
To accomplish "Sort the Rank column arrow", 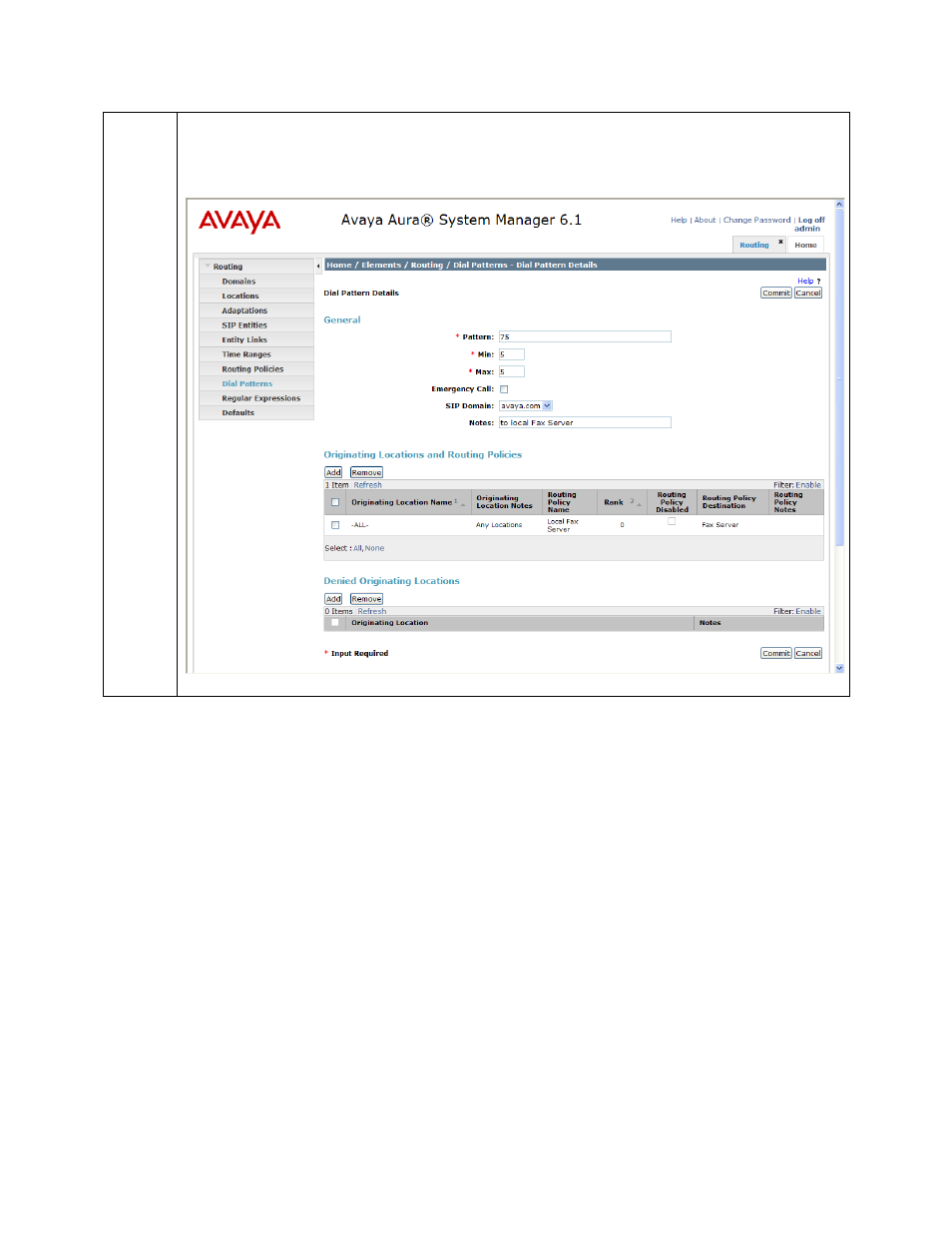I will click(639, 503).
